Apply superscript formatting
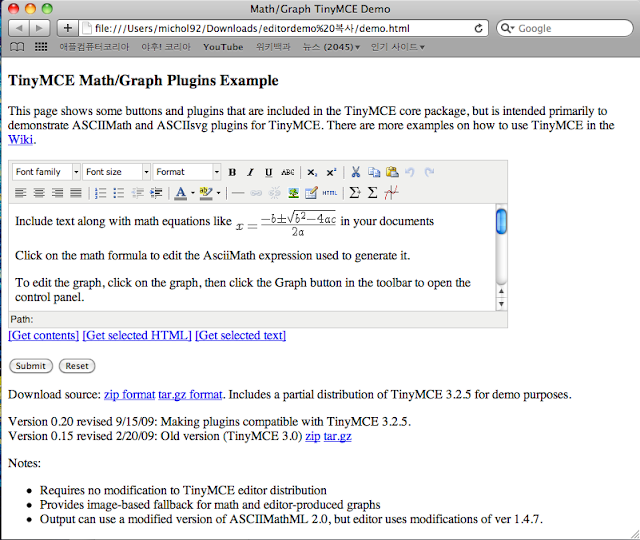 [x=331, y=172]
